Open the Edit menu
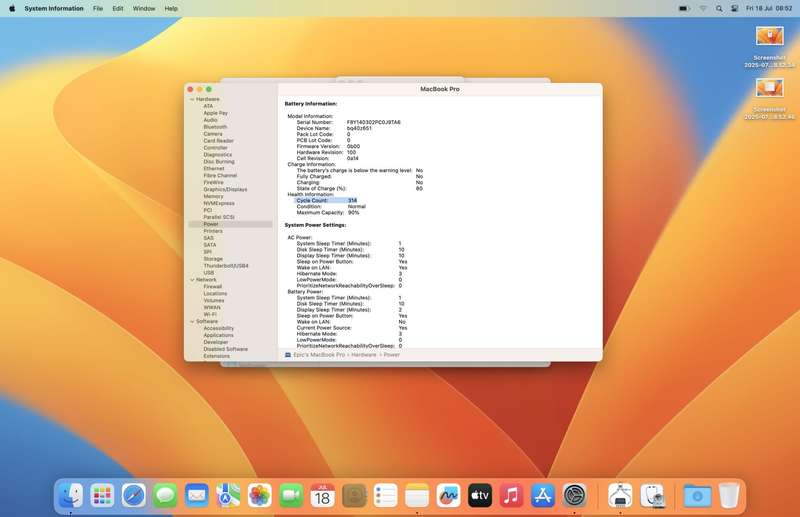The image size is (800, 517). point(118,8)
